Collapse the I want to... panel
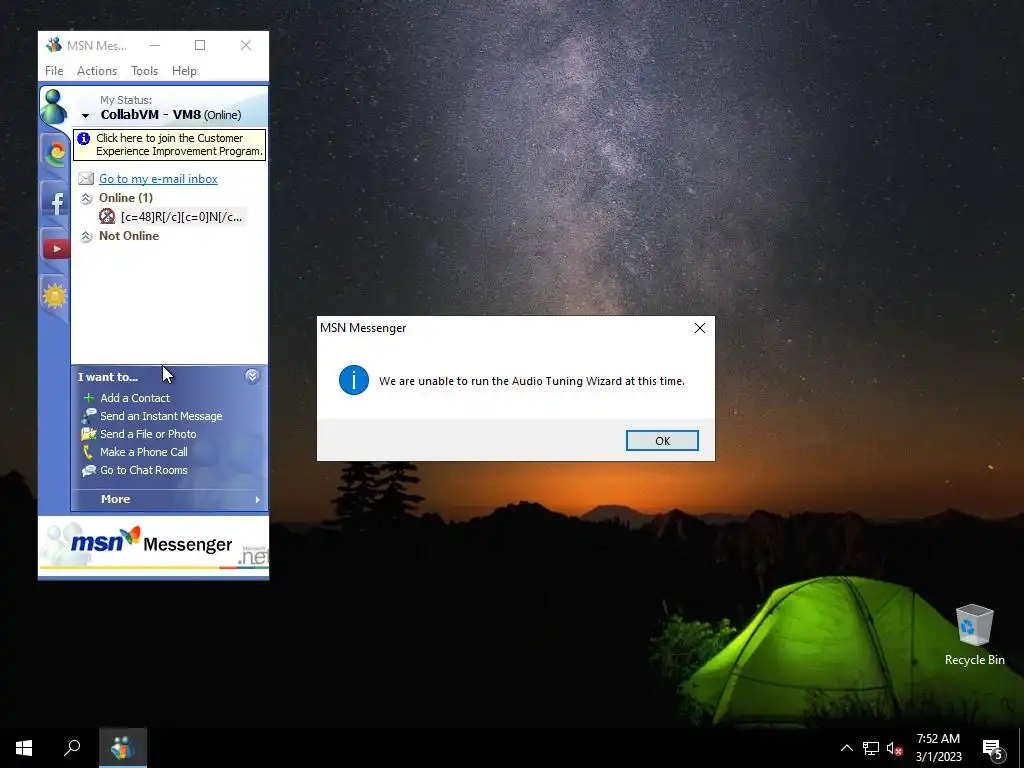Viewport: 1024px width, 768px height. (x=252, y=376)
